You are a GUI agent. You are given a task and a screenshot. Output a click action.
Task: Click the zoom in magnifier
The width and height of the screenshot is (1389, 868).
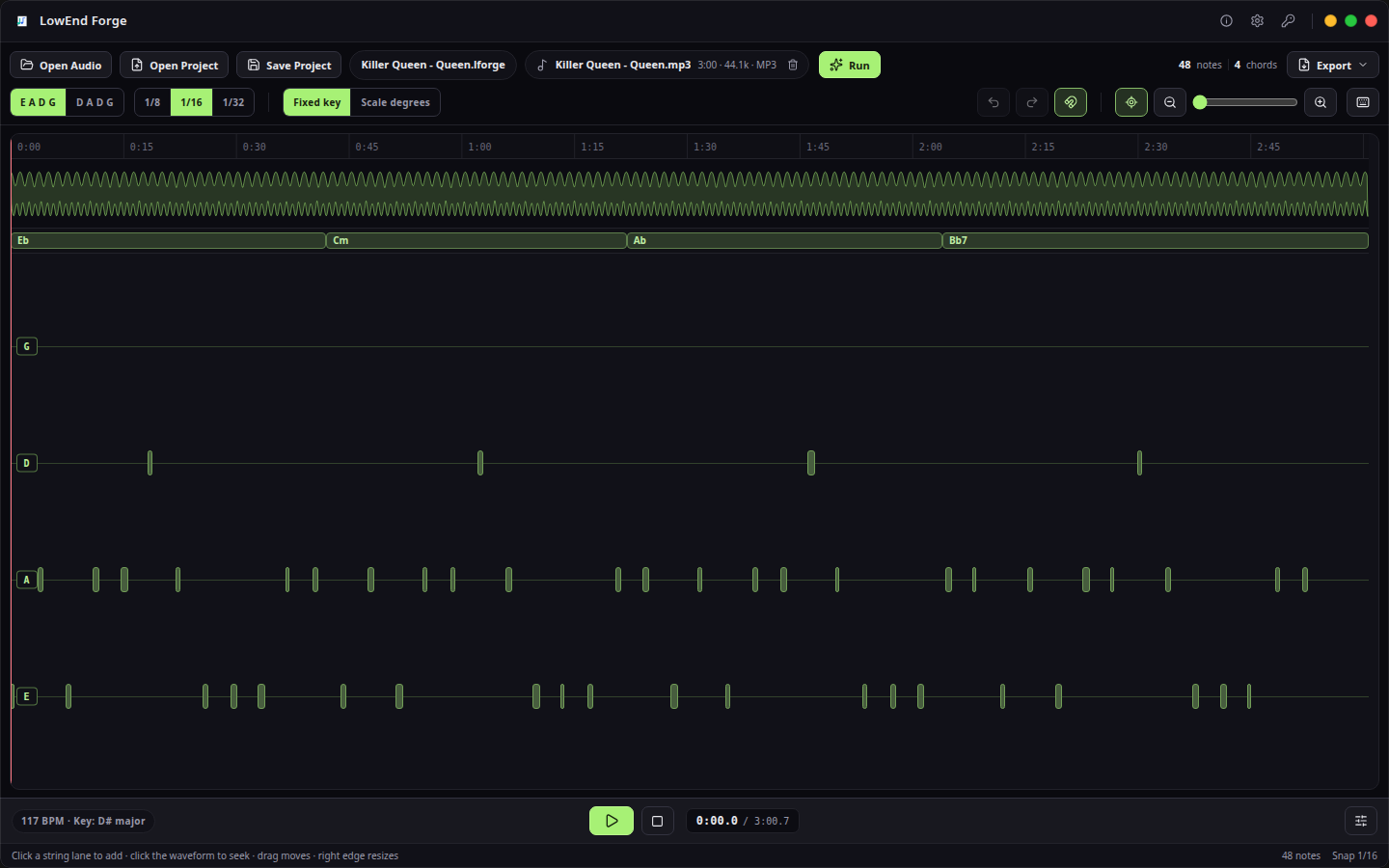[1321, 102]
